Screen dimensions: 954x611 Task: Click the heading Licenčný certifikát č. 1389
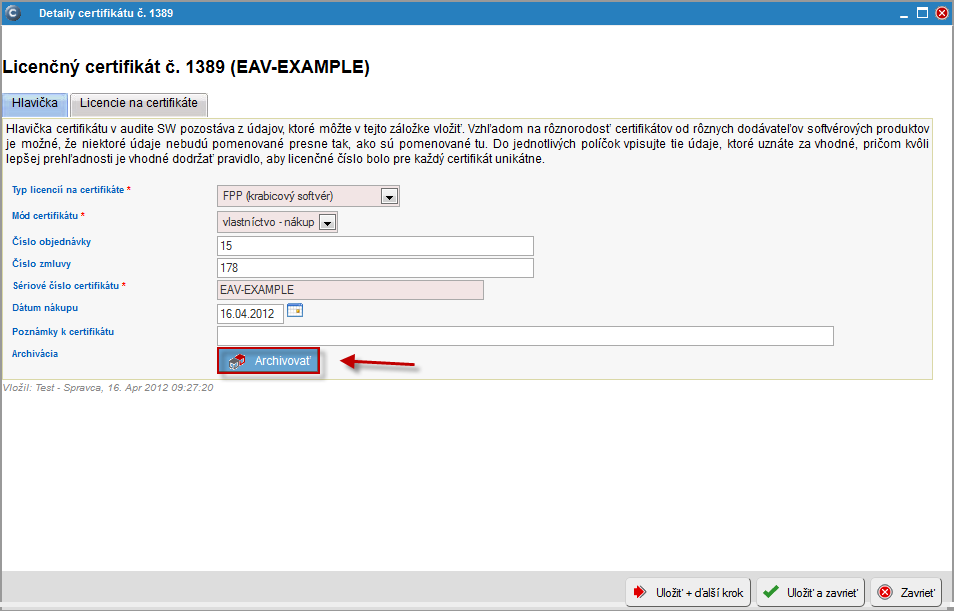186,67
